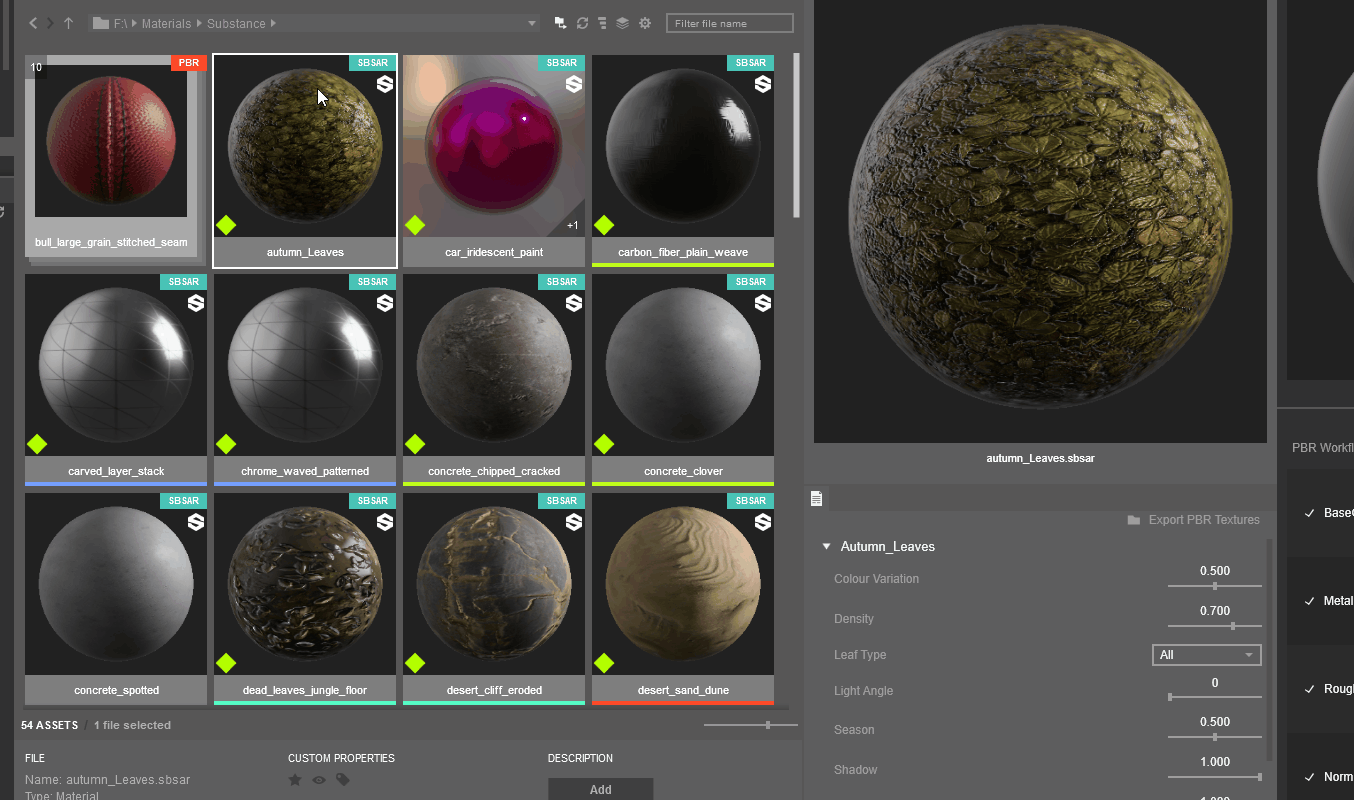1354x800 pixels.
Task: Click green diamond on chrome_waved_patterned thumbnail
Action: click(226, 444)
